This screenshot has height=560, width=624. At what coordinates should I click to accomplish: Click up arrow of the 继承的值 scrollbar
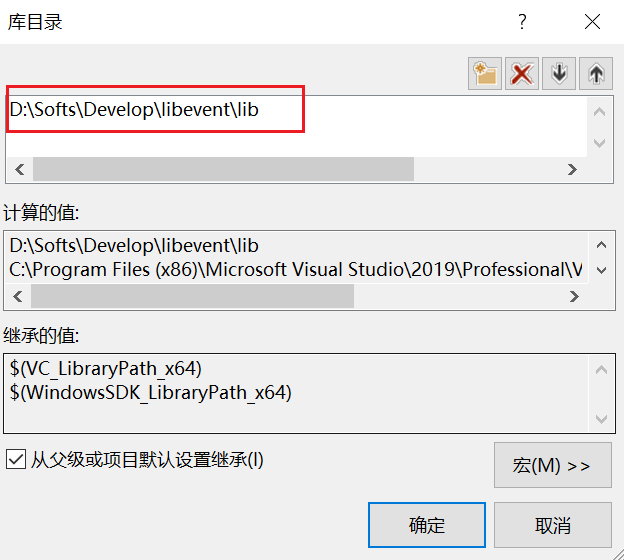(x=601, y=370)
